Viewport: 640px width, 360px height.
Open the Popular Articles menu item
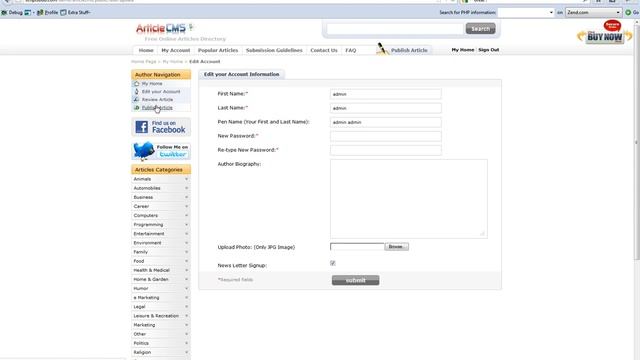point(218,50)
